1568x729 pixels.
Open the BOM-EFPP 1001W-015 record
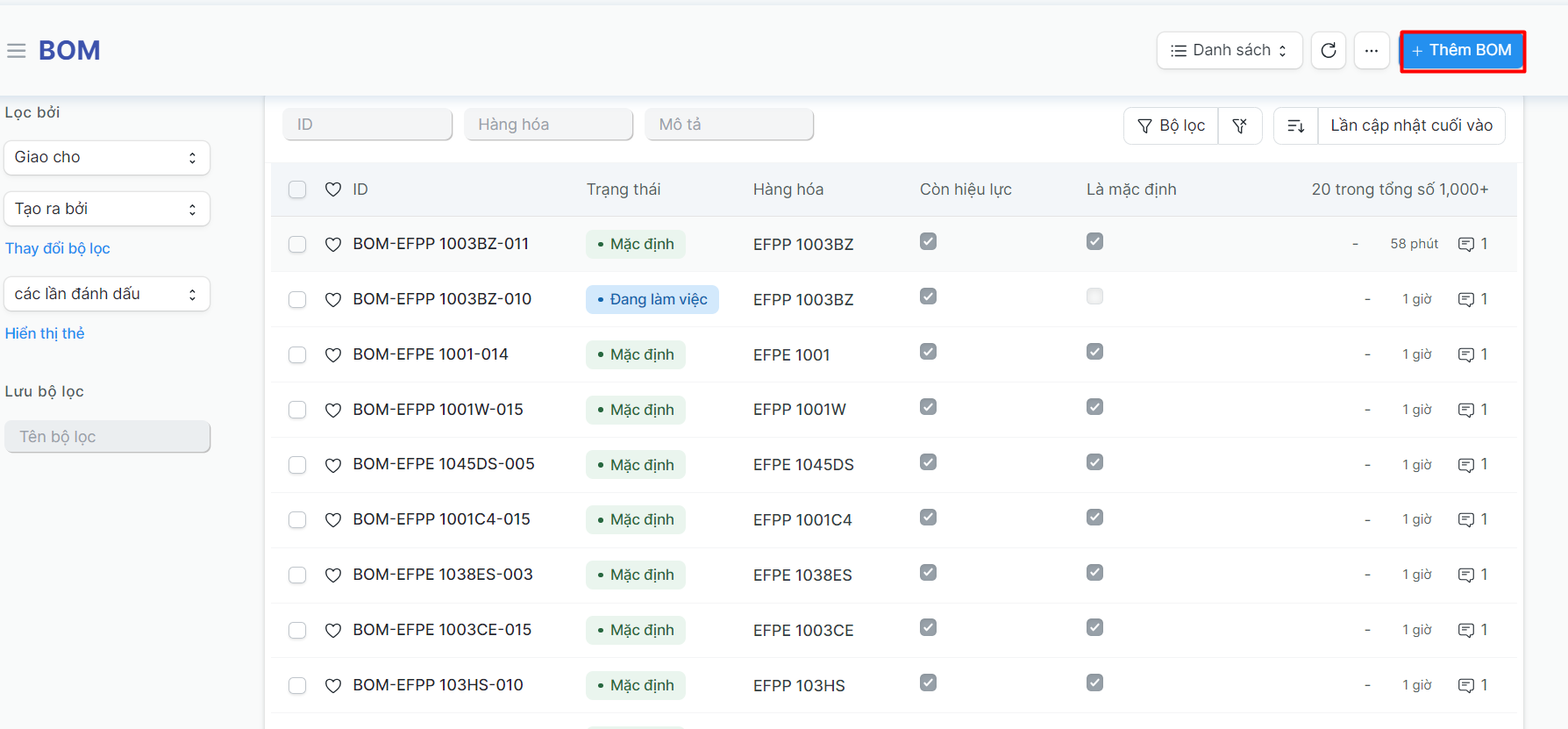pos(438,410)
